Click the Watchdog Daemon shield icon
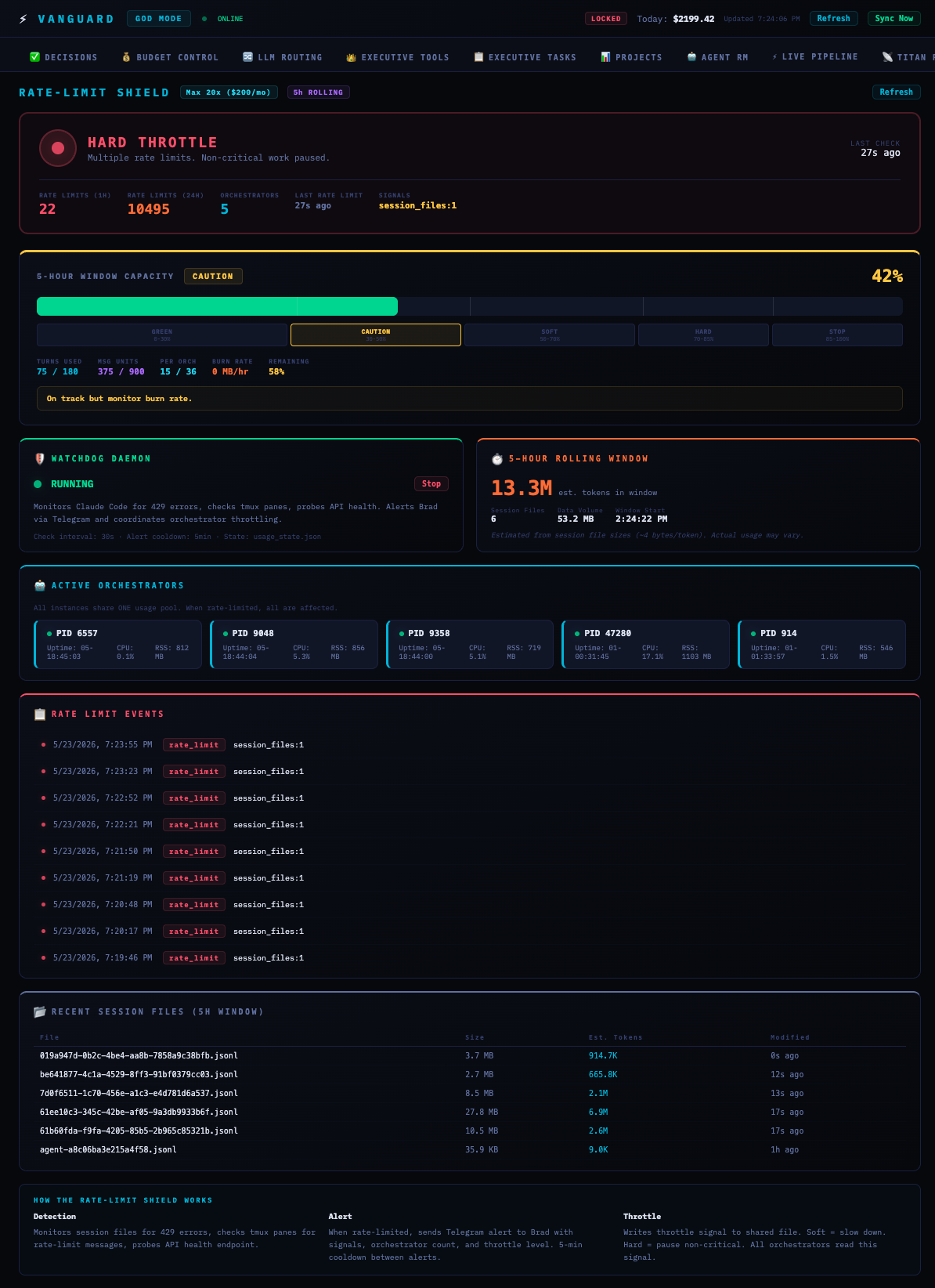The height and width of the screenshot is (1288, 935). coord(40,459)
